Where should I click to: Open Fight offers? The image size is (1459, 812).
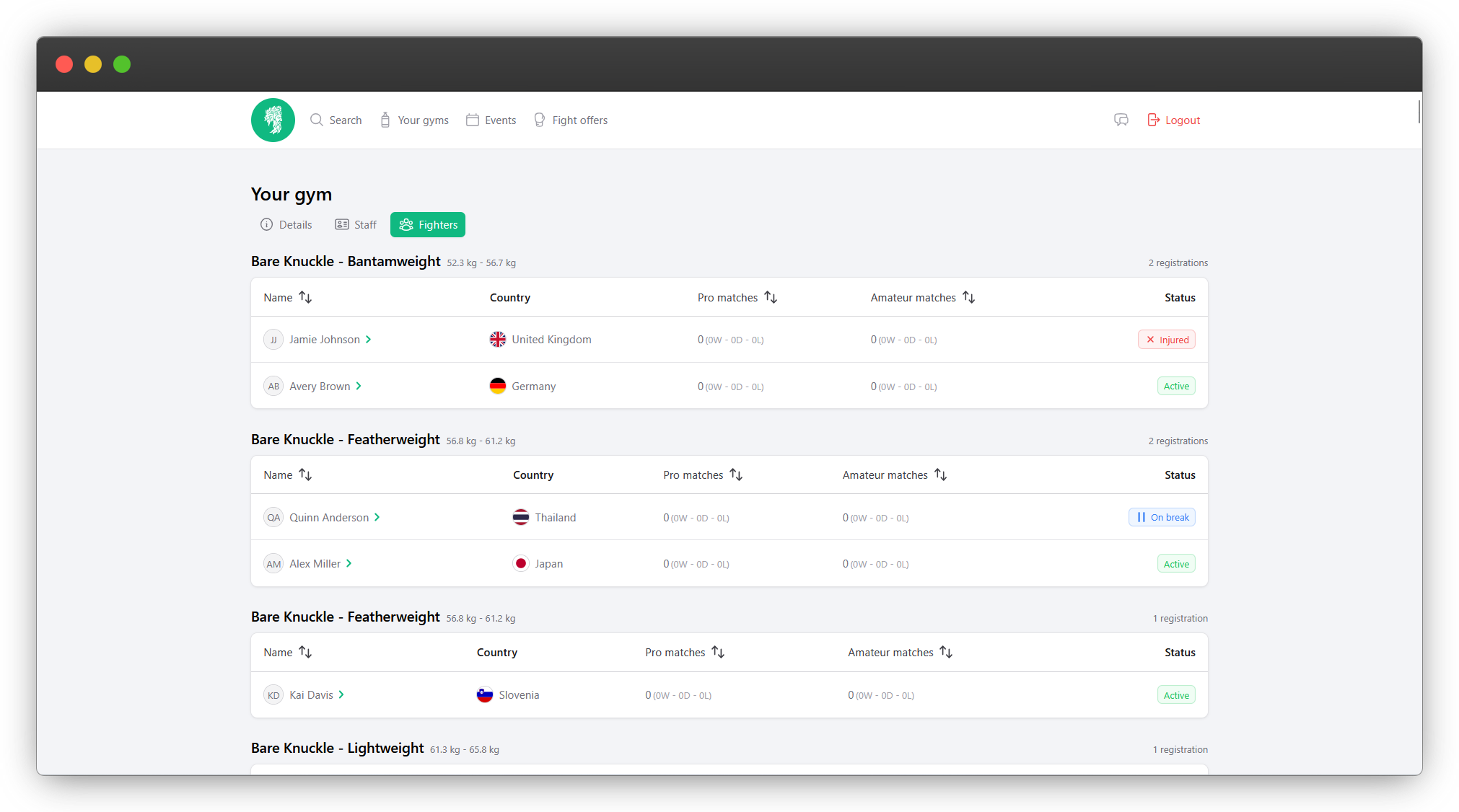(571, 120)
